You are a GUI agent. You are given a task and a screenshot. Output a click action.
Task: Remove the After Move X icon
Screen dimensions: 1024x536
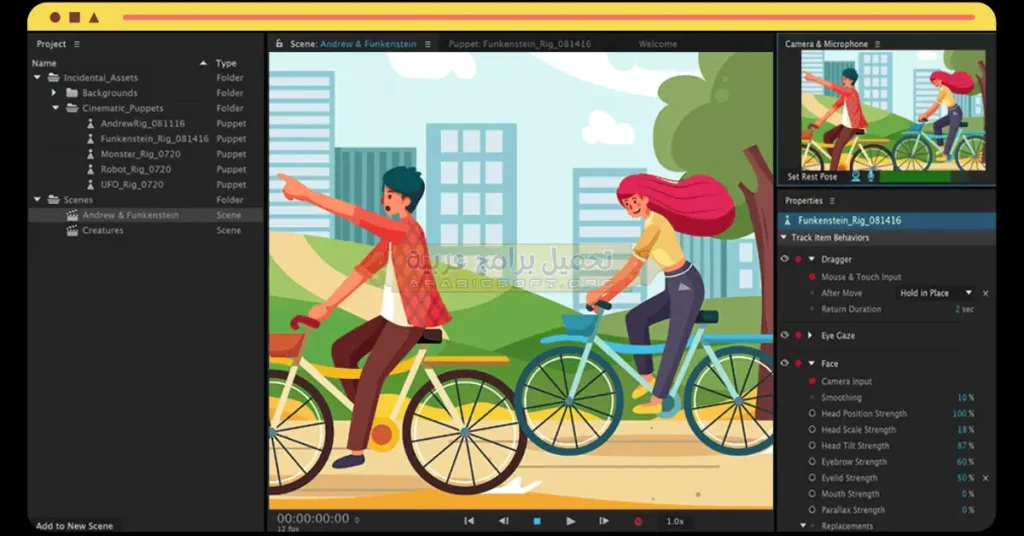pos(985,294)
